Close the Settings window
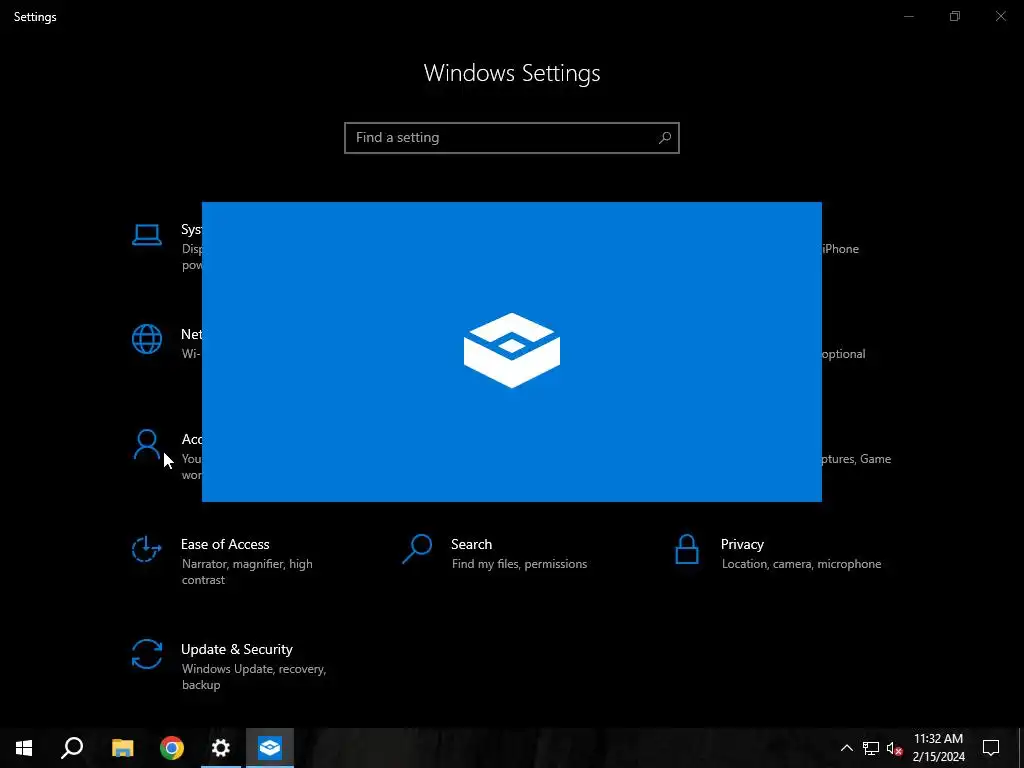Screen dimensions: 1024x768 (1000, 16)
